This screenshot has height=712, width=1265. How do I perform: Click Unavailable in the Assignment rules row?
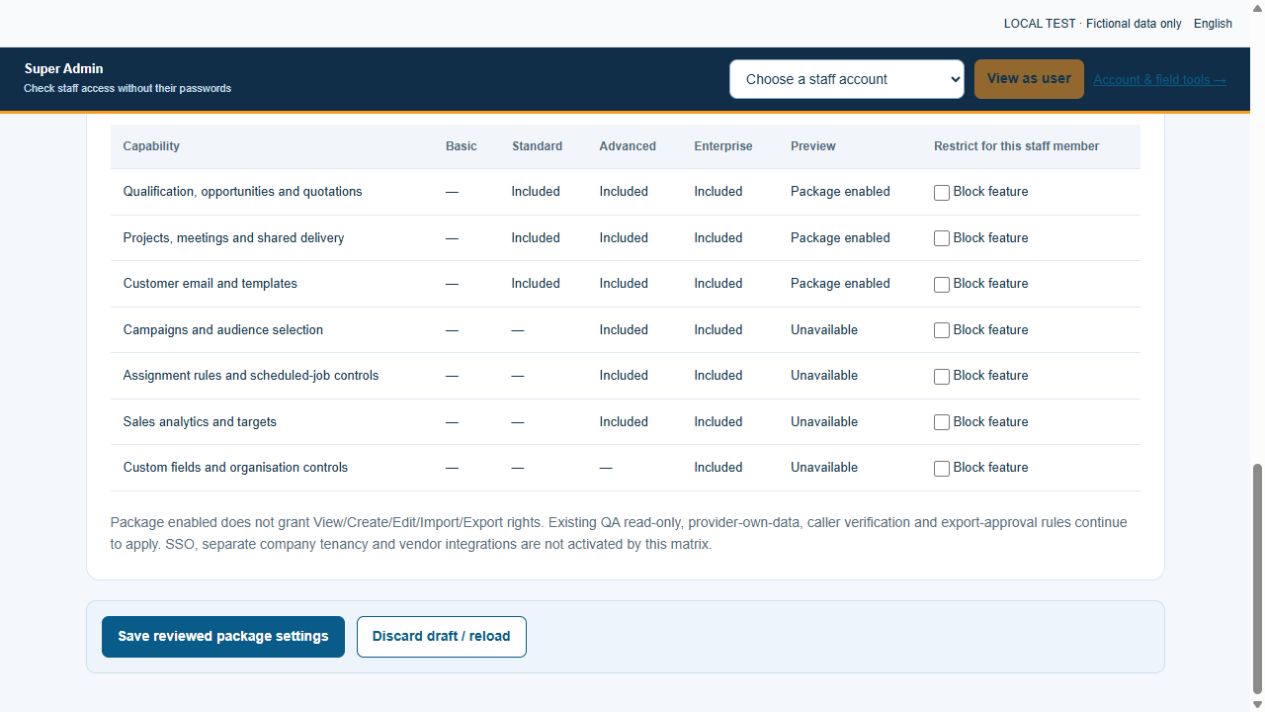824,376
